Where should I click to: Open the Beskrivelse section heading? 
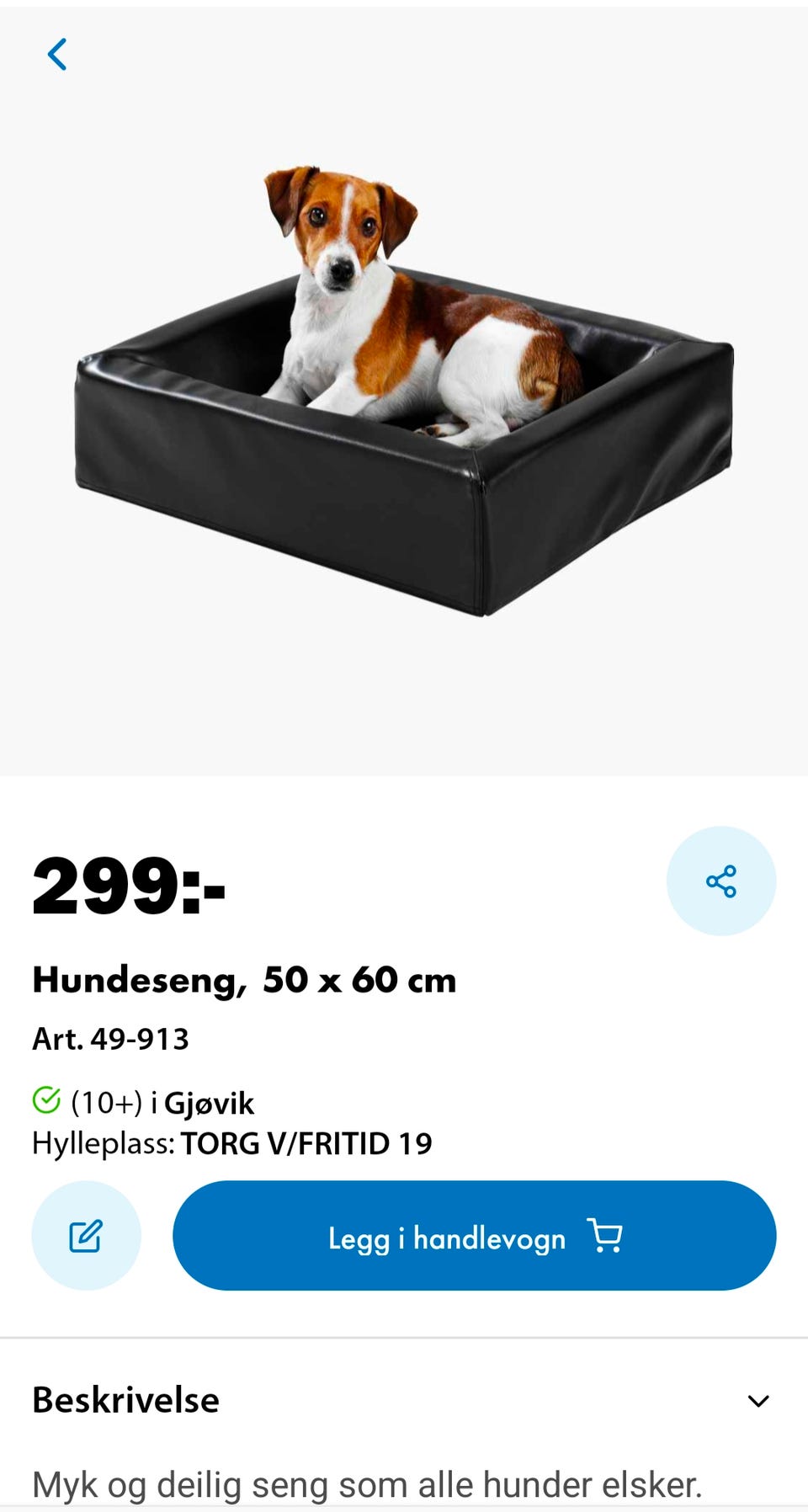[x=125, y=1400]
